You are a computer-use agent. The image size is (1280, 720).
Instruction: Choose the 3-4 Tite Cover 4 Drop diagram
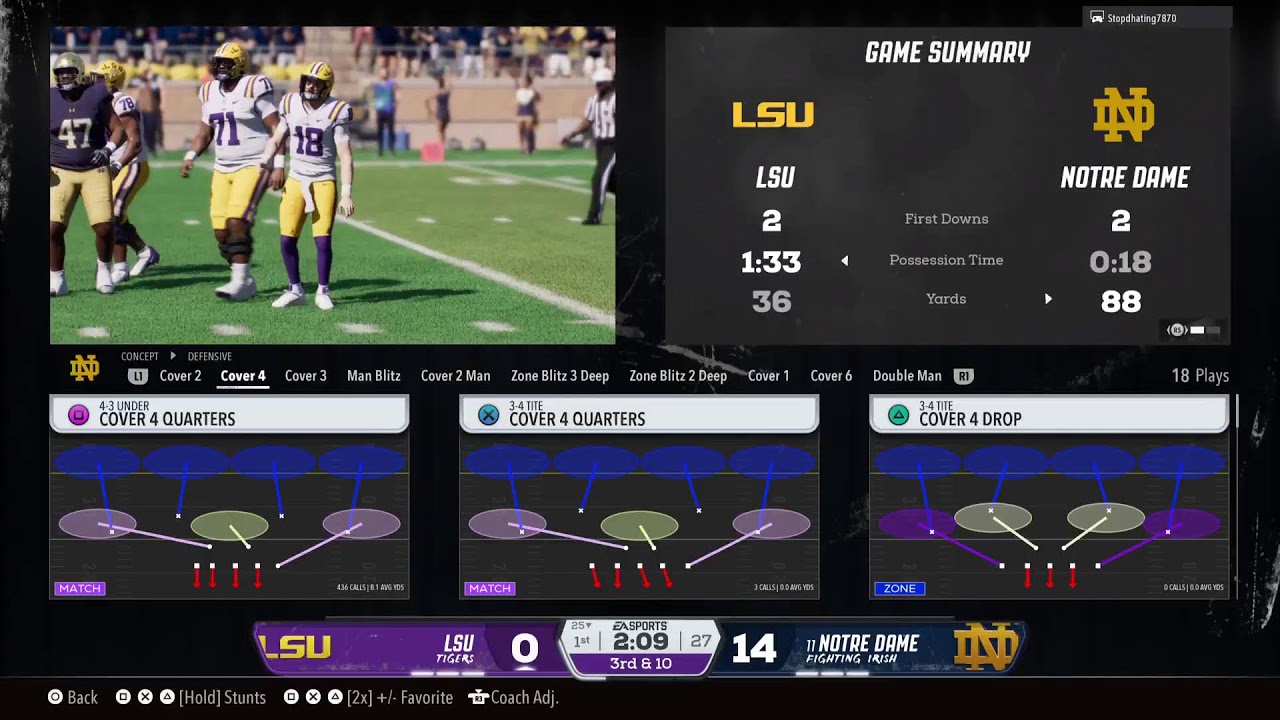click(x=1049, y=516)
